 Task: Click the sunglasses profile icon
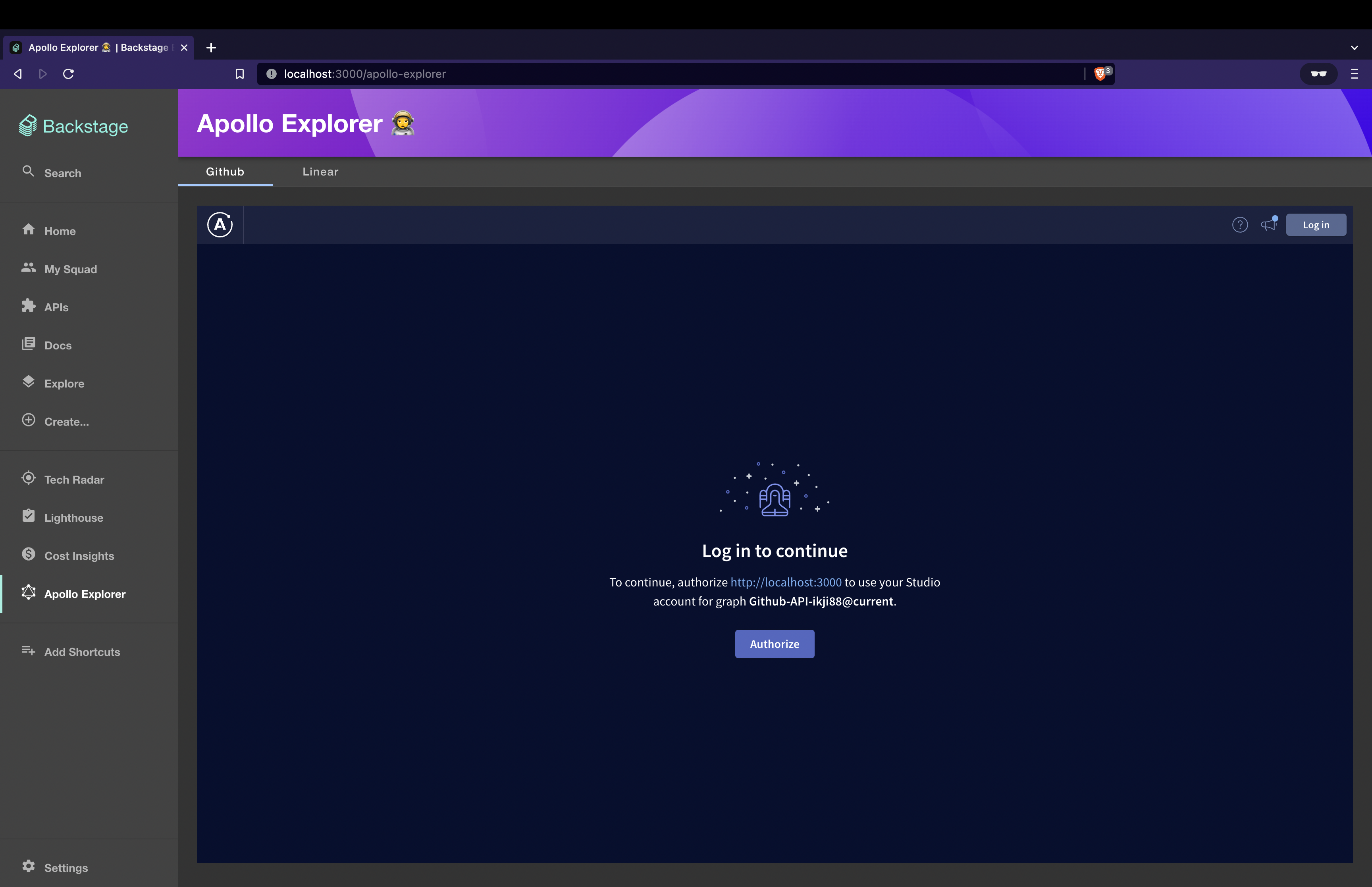point(1318,74)
